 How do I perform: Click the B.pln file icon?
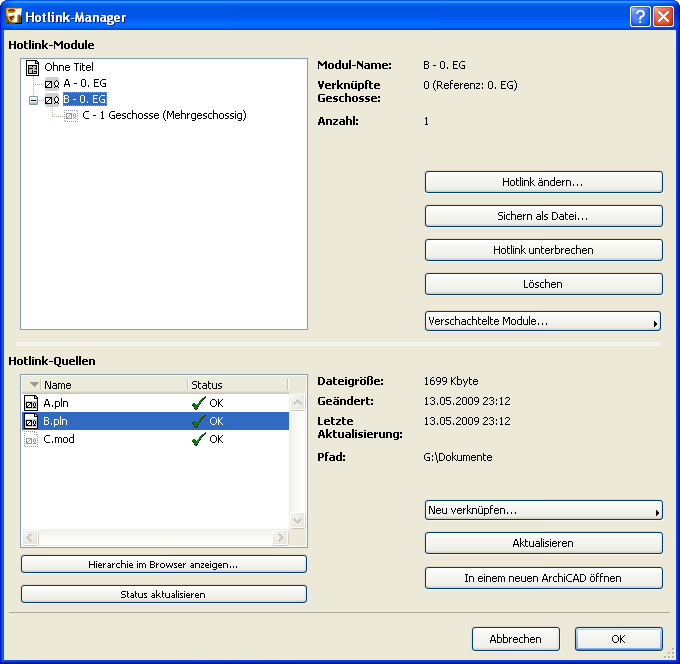[31, 421]
